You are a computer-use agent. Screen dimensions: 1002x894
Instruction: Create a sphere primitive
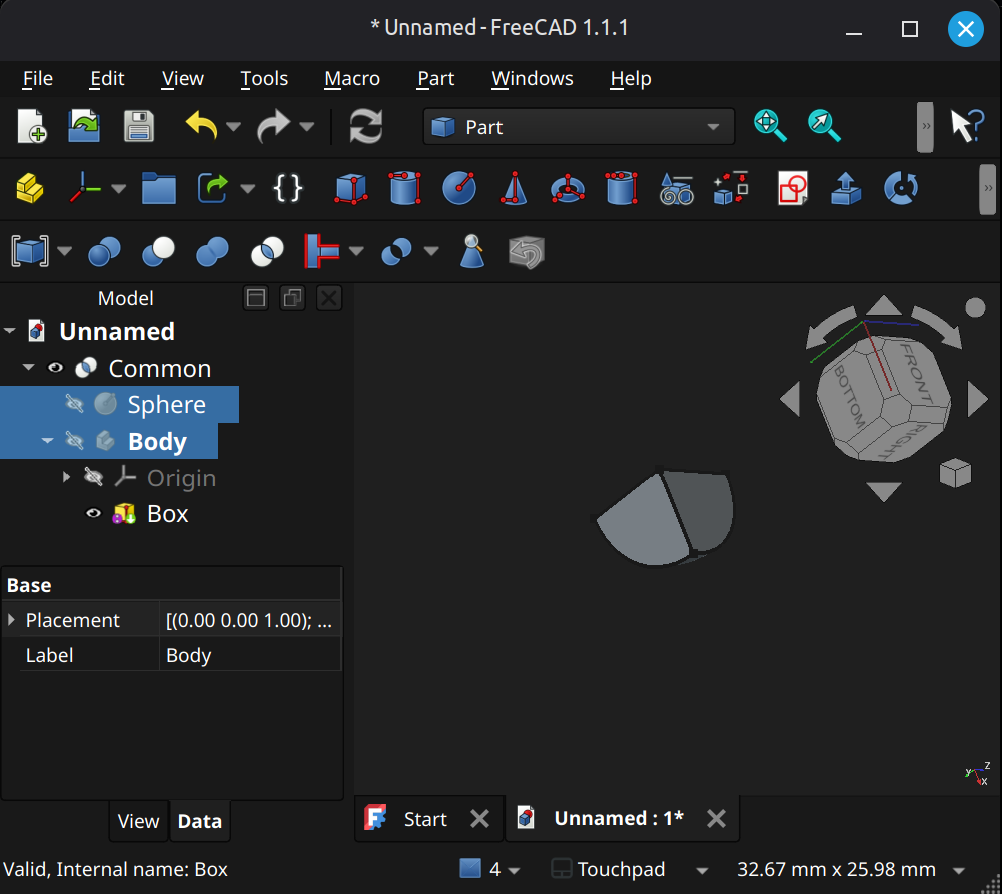point(459,189)
